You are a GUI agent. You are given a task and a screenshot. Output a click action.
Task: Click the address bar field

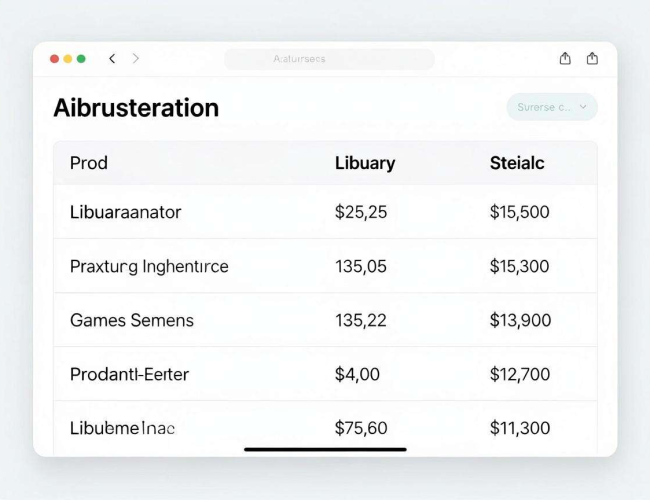pos(329,59)
